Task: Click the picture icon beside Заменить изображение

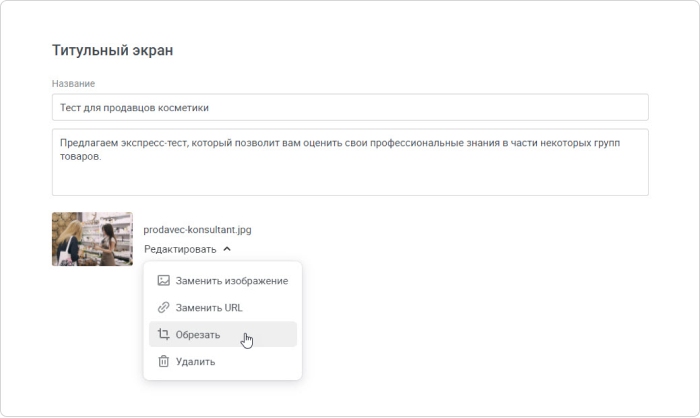Action: tap(163, 280)
